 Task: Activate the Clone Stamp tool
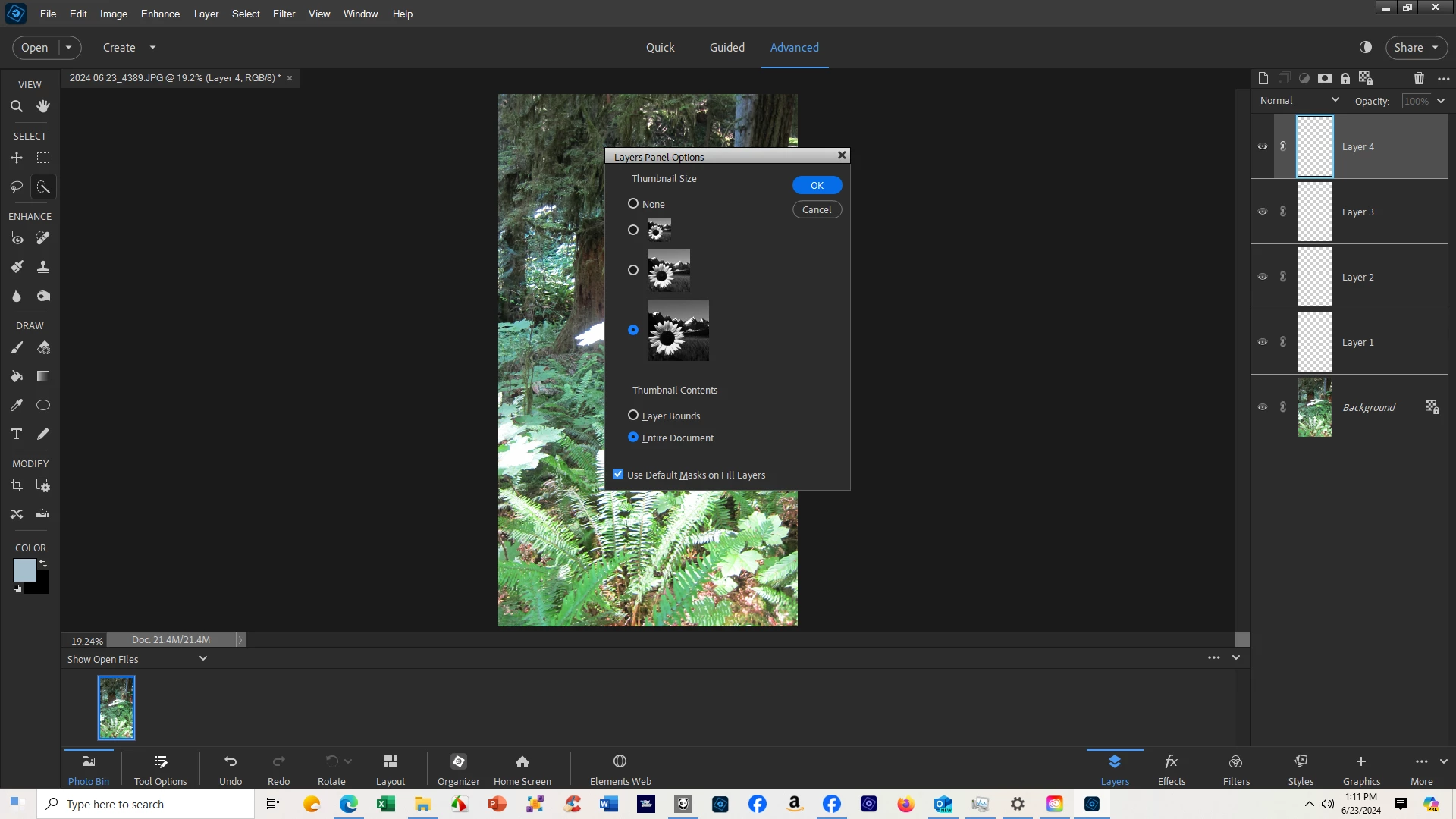[x=43, y=267]
